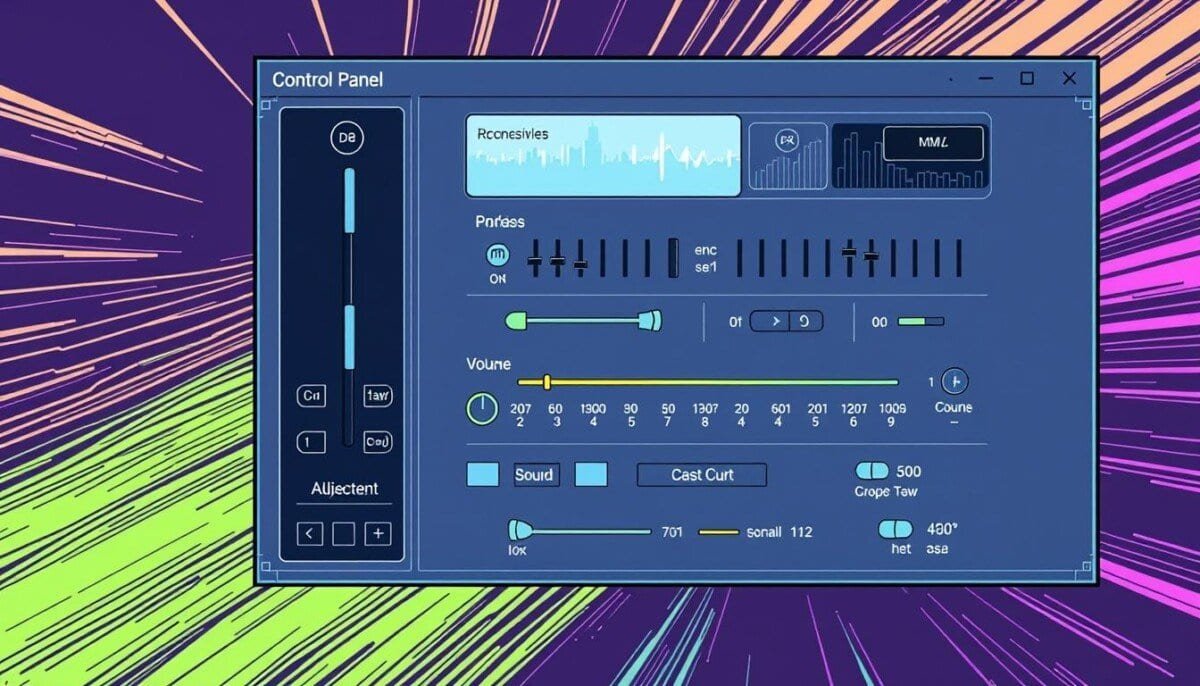Click the plus button under Alijectent
Image resolution: width=1200 pixels, height=686 pixels.
click(x=377, y=534)
